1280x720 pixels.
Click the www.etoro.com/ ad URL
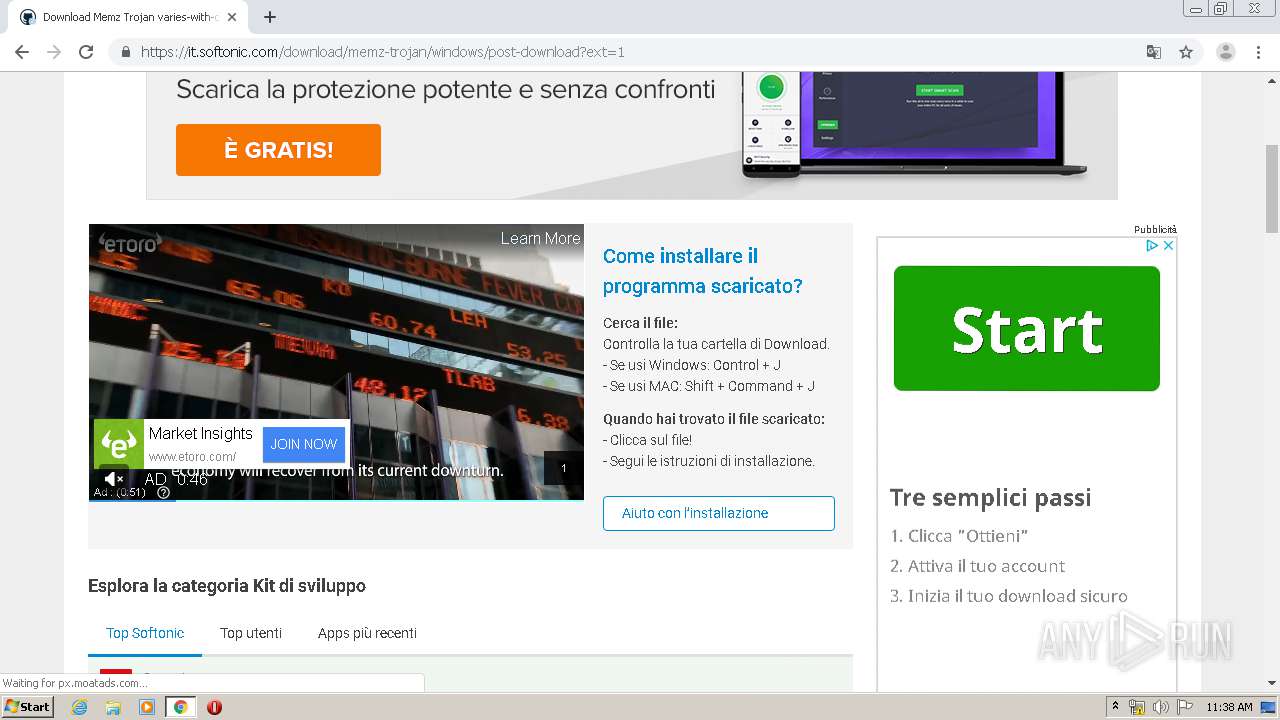pyautogui.click(x=192, y=457)
